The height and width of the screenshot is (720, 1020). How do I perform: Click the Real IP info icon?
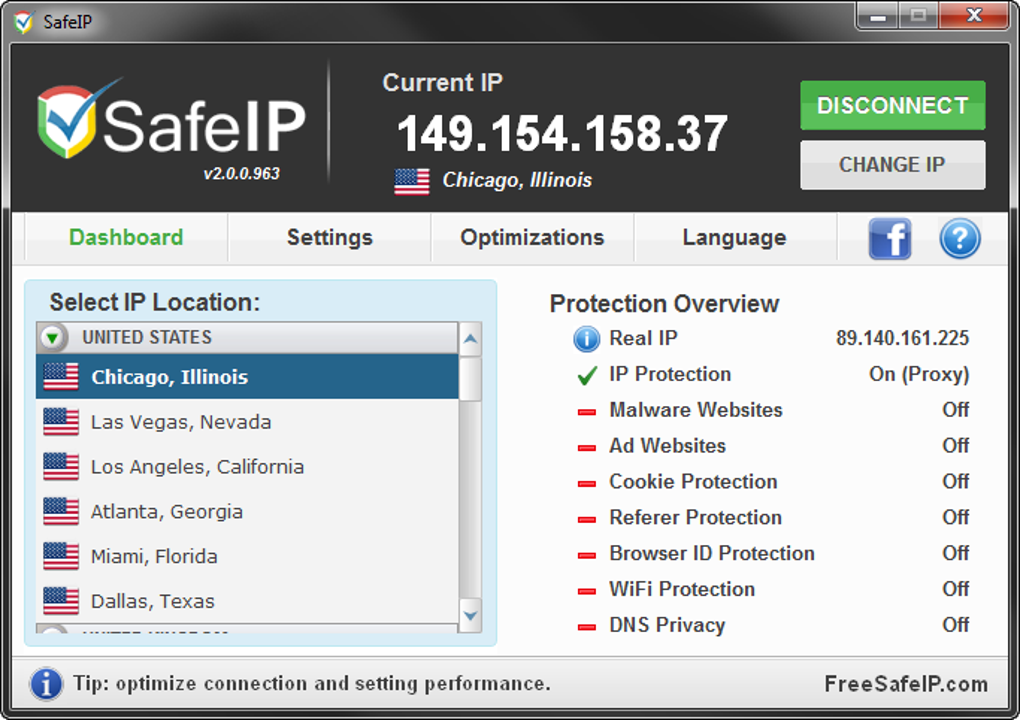tap(586, 339)
